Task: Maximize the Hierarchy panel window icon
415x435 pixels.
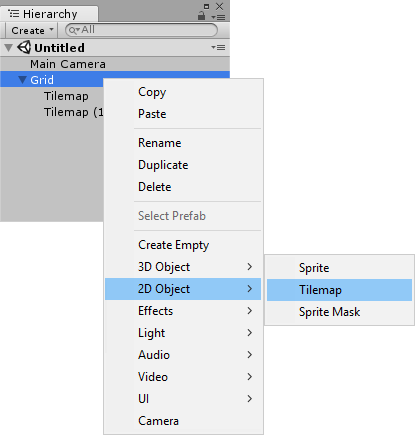Action: pyautogui.click(x=207, y=6)
